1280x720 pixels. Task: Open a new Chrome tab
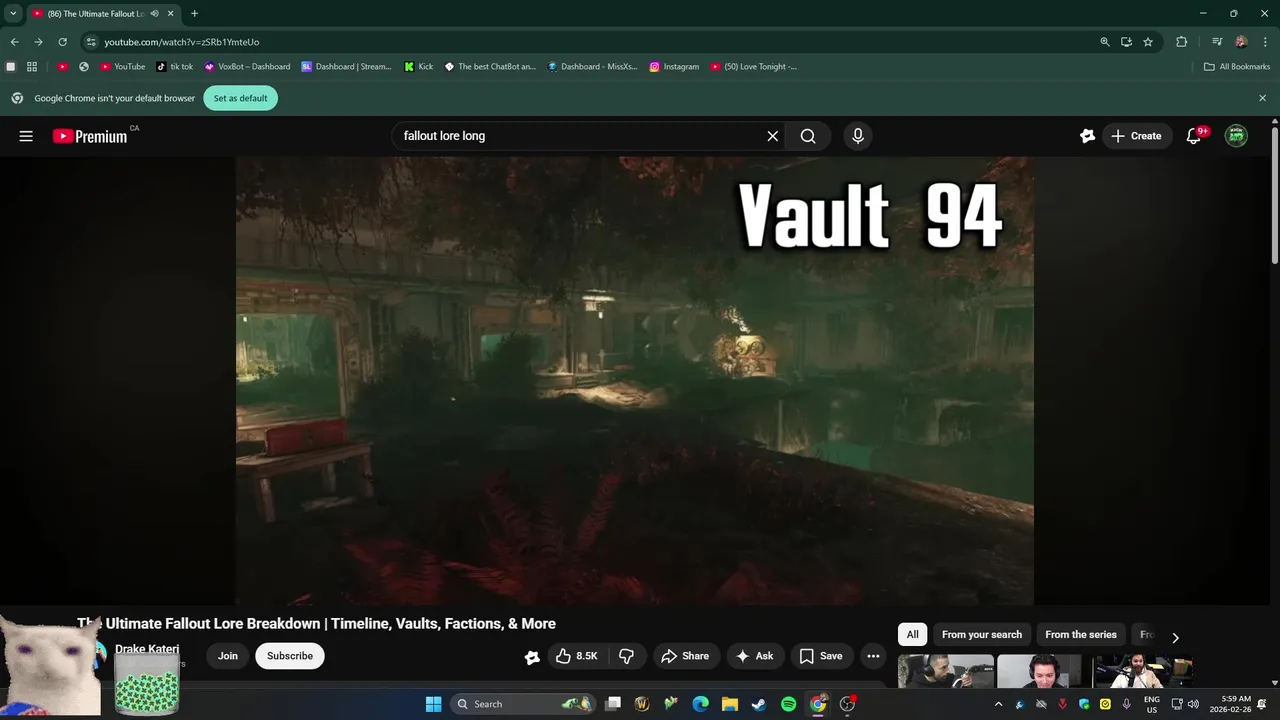click(x=194, y=14)
